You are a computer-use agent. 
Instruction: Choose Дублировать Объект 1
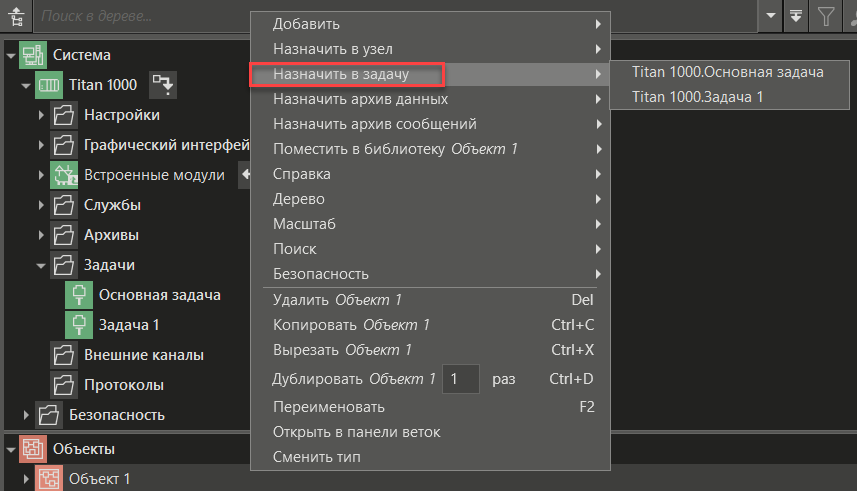(x=430, y=379)
